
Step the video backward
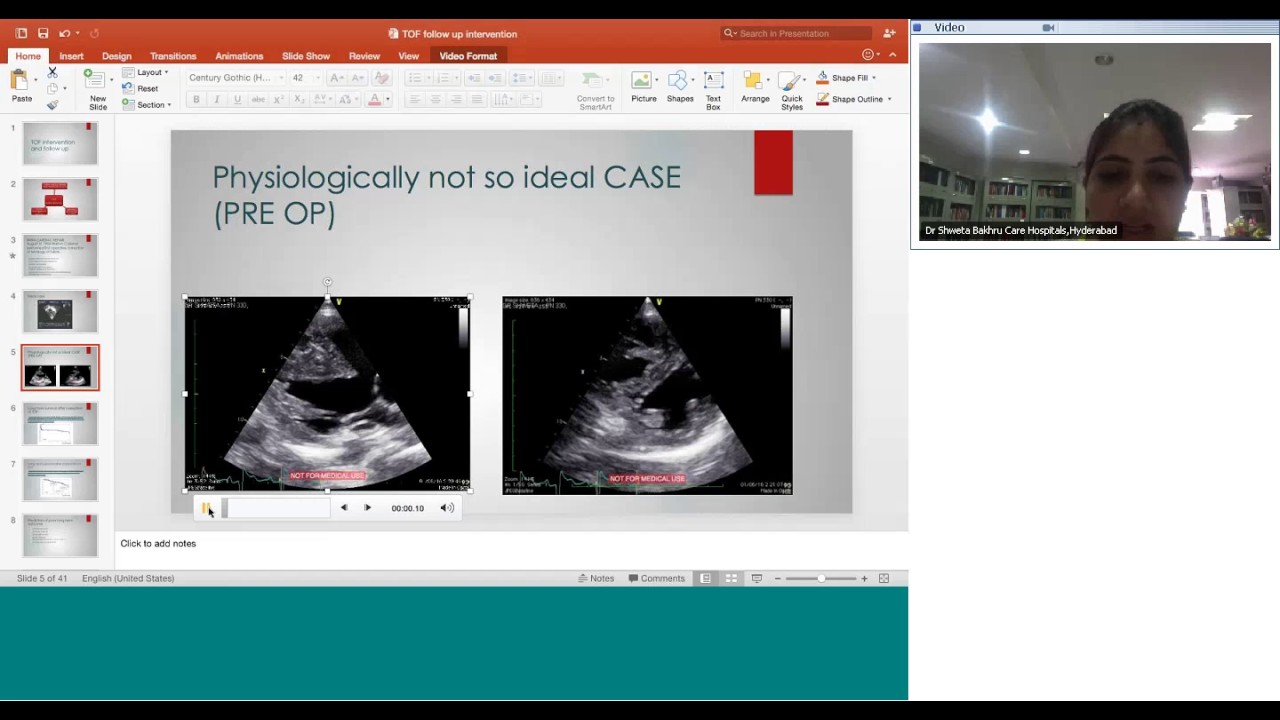tap(343, 508)
